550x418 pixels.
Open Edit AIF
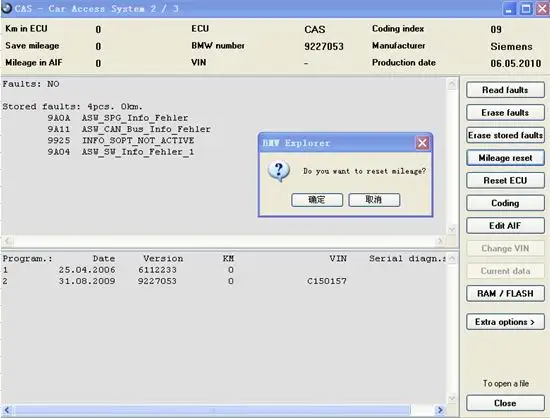tap(505, 225)
